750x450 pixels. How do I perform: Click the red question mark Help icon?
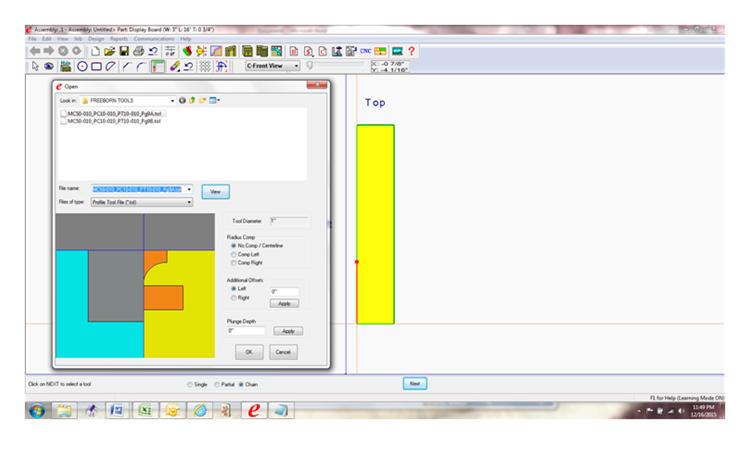click(x=411, y=51)
